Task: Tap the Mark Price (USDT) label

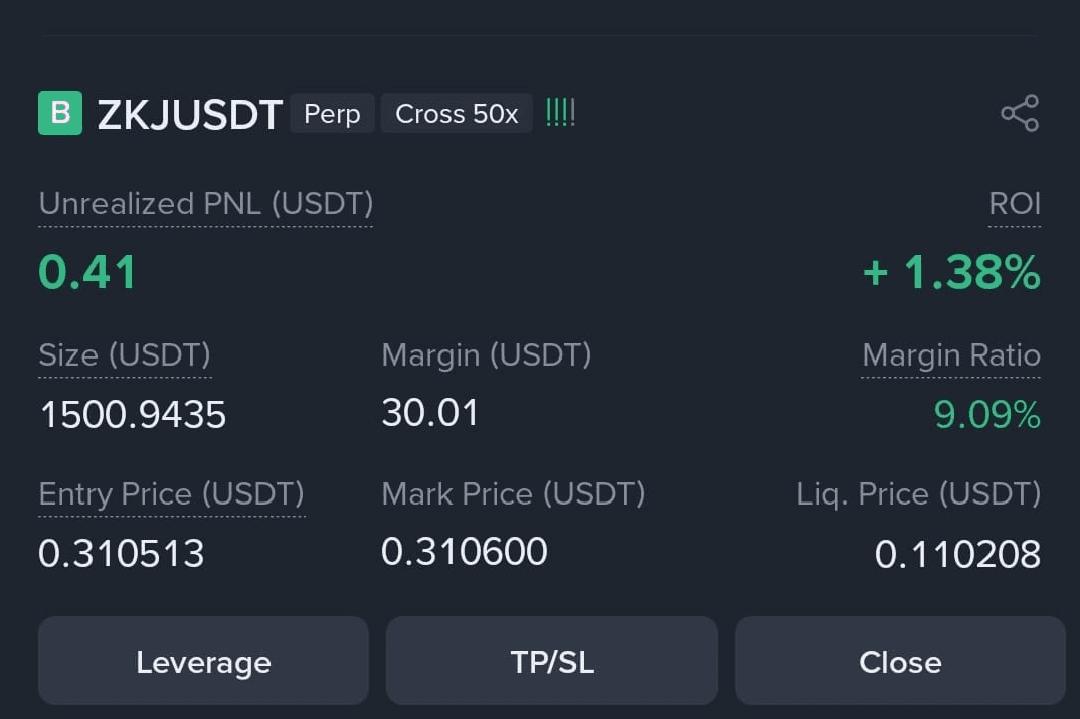Action: [513, 494]
